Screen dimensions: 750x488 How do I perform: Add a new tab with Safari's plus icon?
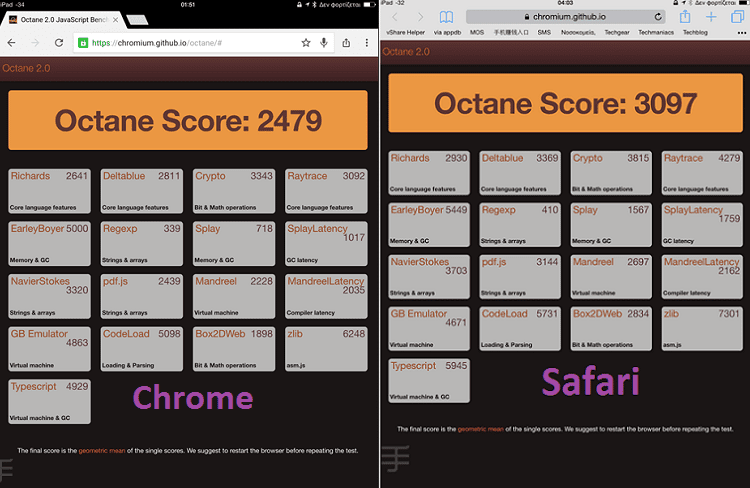click(x=711, y=17)
